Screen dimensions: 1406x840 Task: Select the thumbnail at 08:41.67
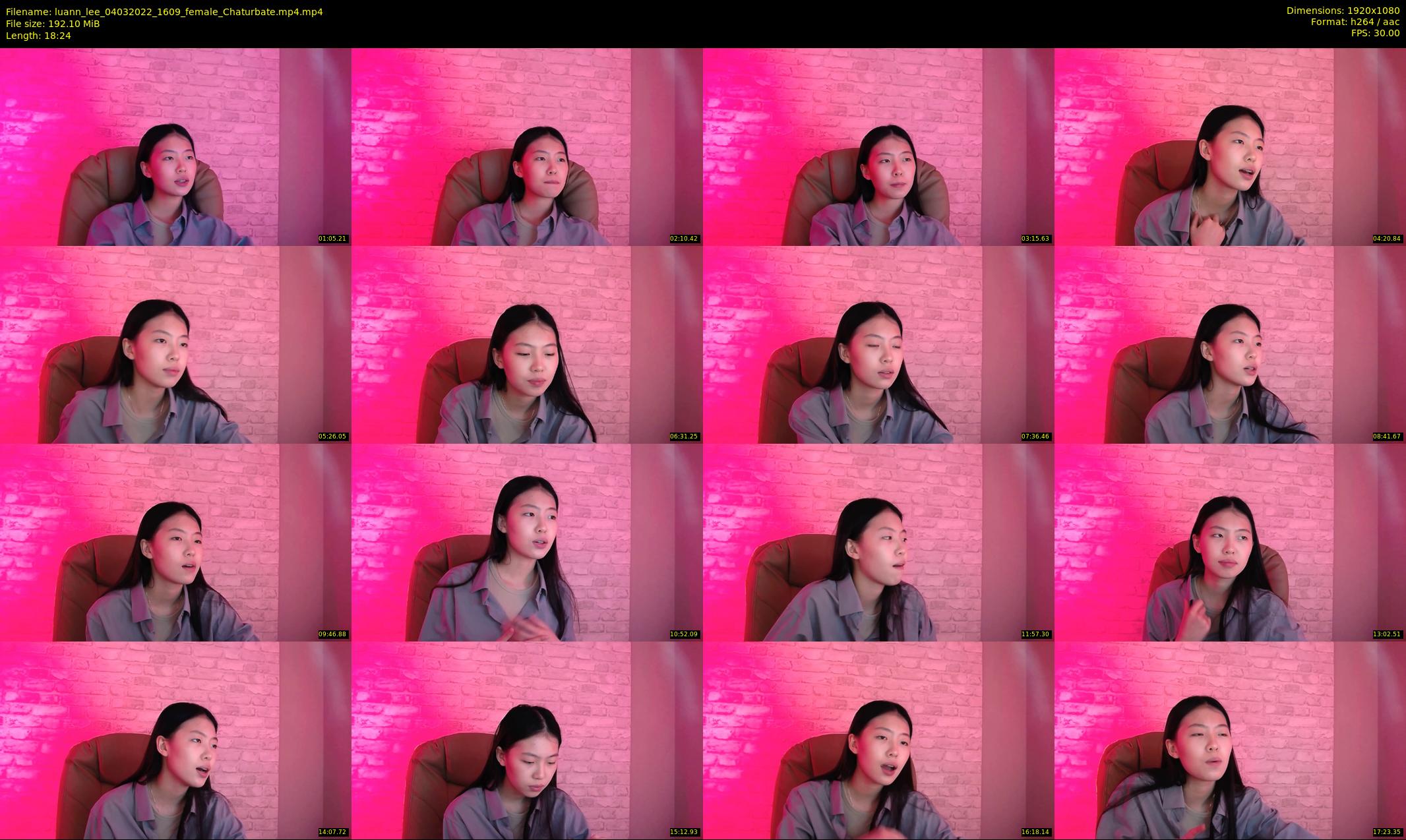pos(1230,344)
